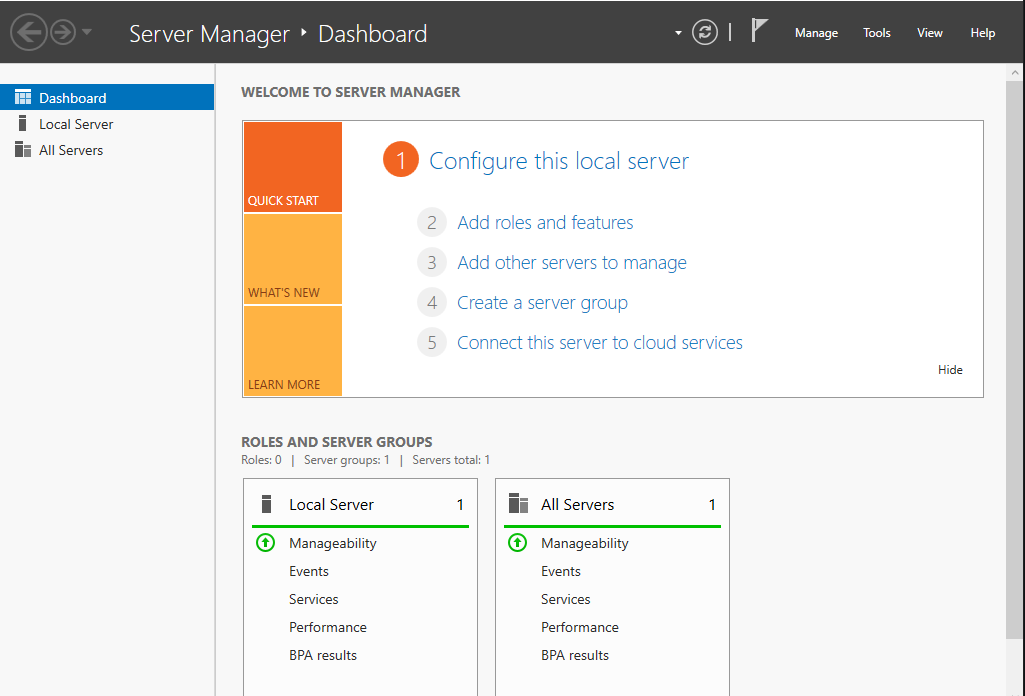This screenshot has height=696, width=1025.
Task: Click the 'Roles: 0' summary text
Action: 261,460
